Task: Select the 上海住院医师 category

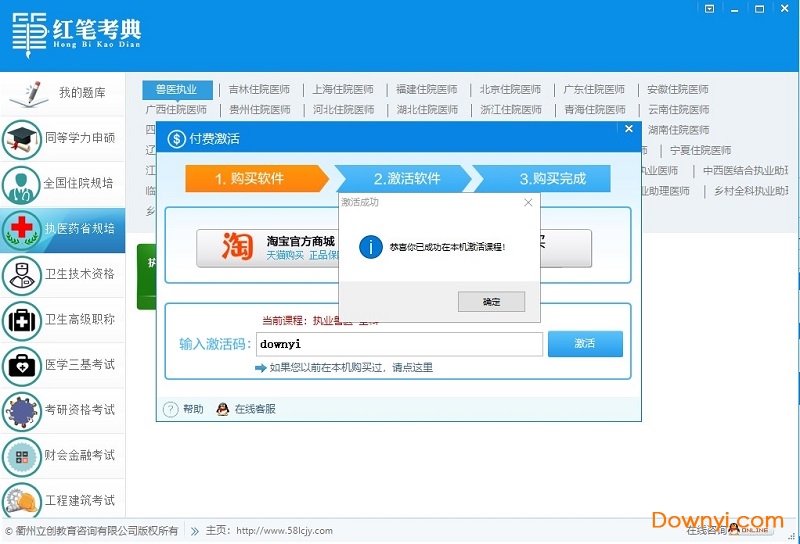Action: 343,90
